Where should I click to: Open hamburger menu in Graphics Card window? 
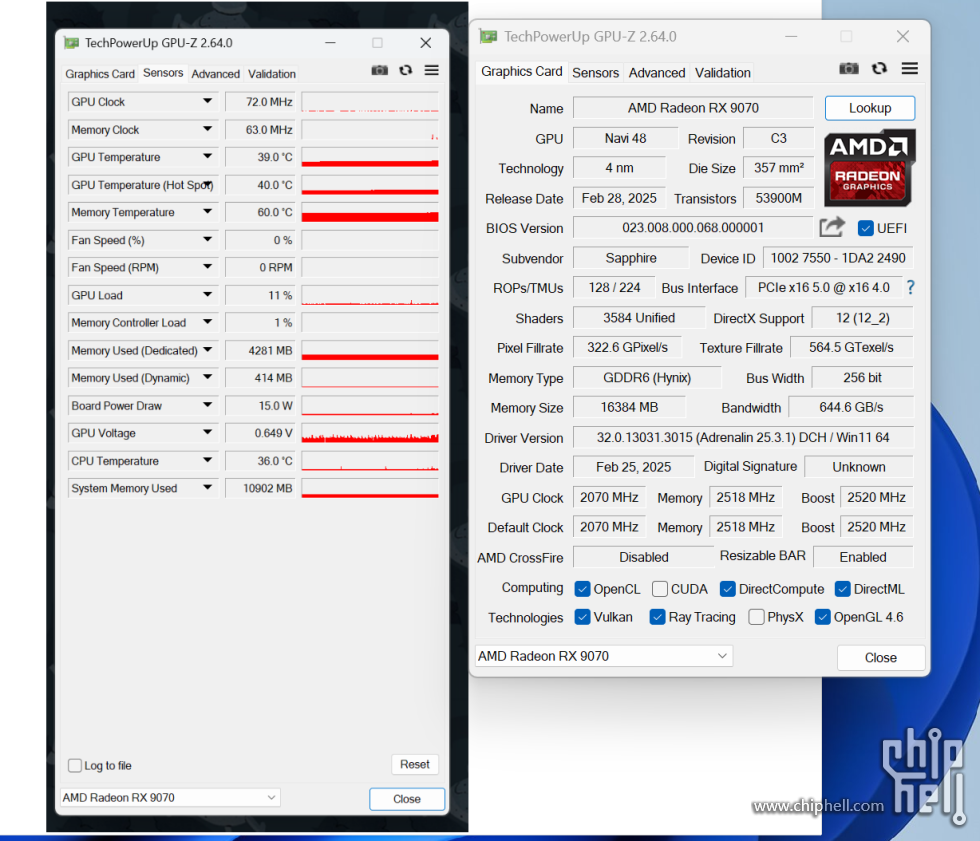point(909,68)
